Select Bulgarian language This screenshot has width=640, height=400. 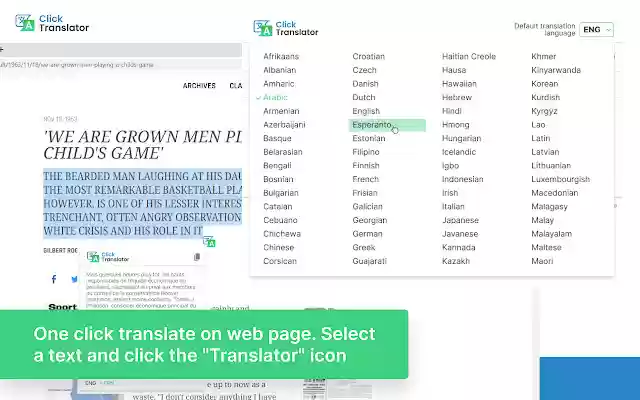click(281, 193)
